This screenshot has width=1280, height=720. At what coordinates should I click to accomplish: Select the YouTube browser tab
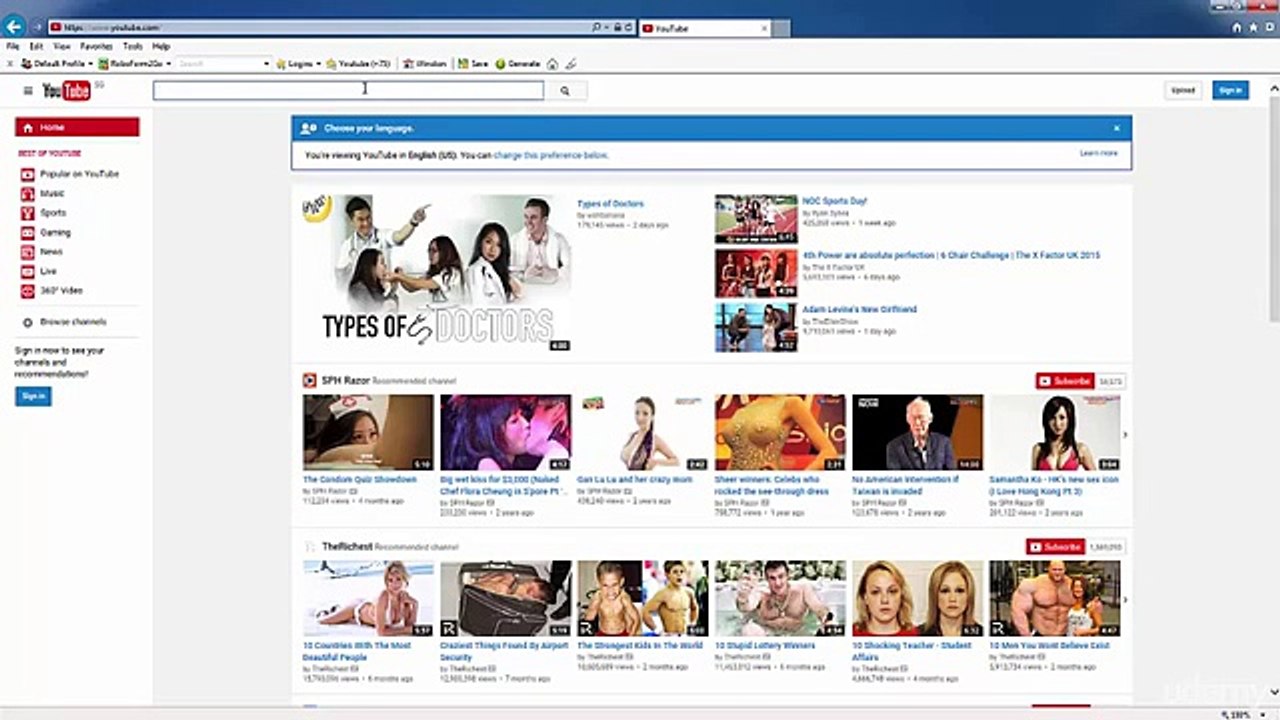coord(704,28)
